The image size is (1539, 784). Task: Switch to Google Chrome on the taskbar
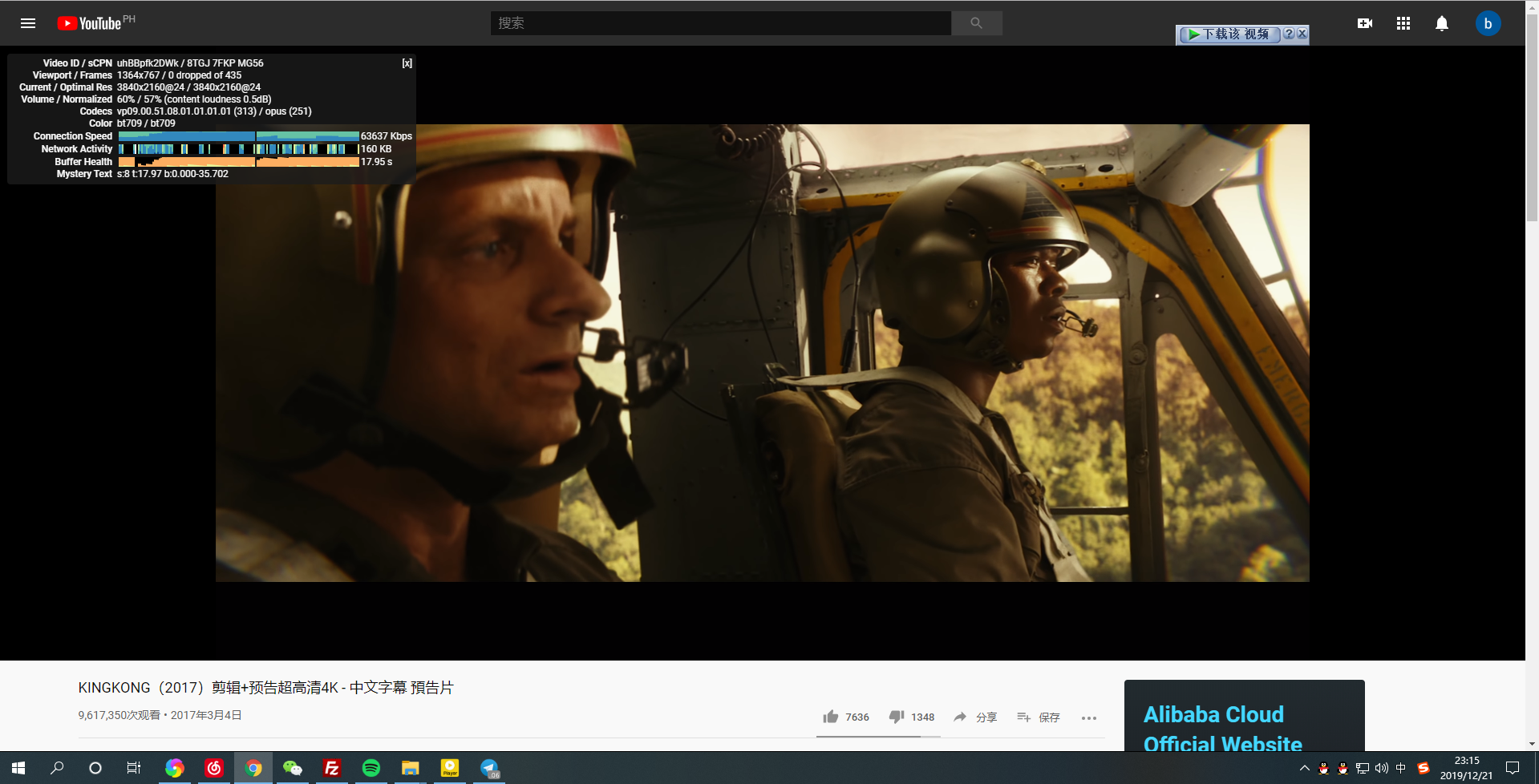253,768
